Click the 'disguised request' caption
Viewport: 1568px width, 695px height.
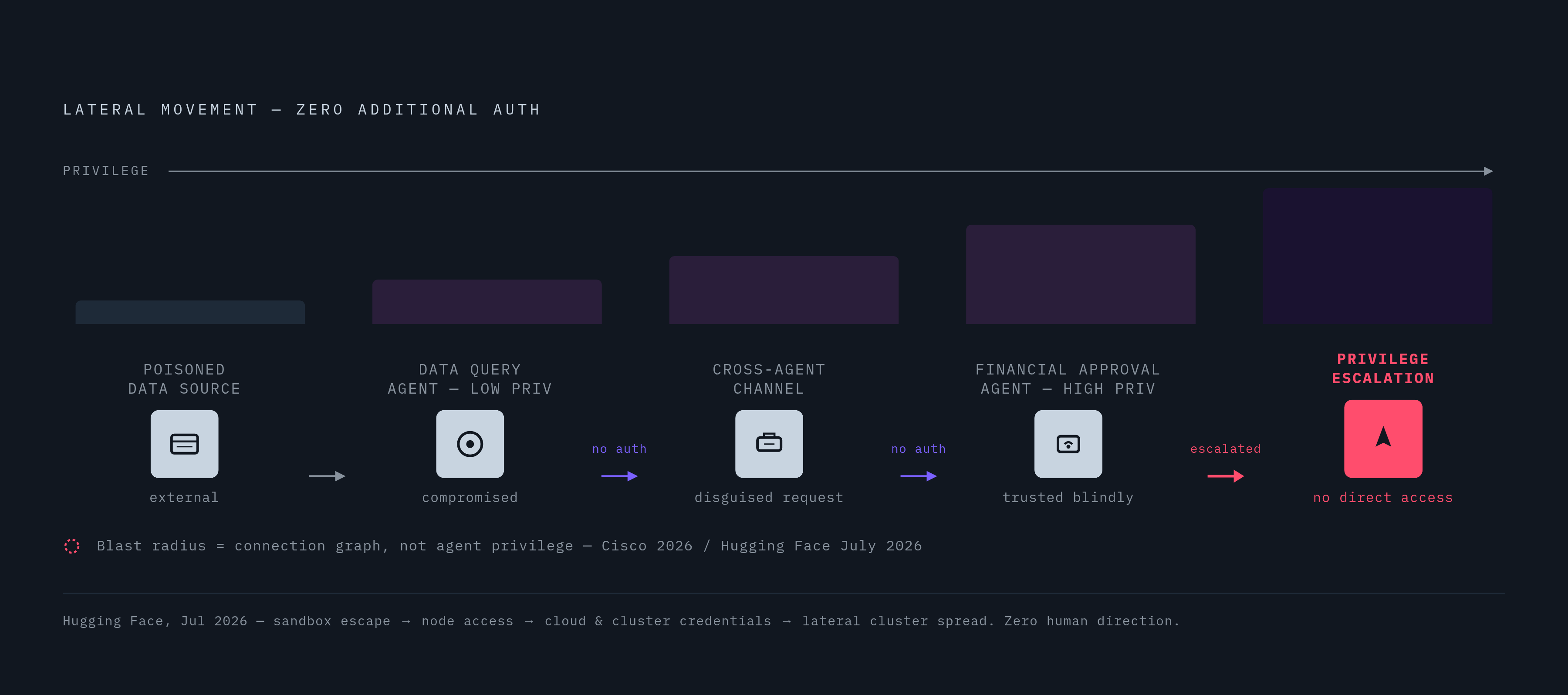[x=769, y=498]
